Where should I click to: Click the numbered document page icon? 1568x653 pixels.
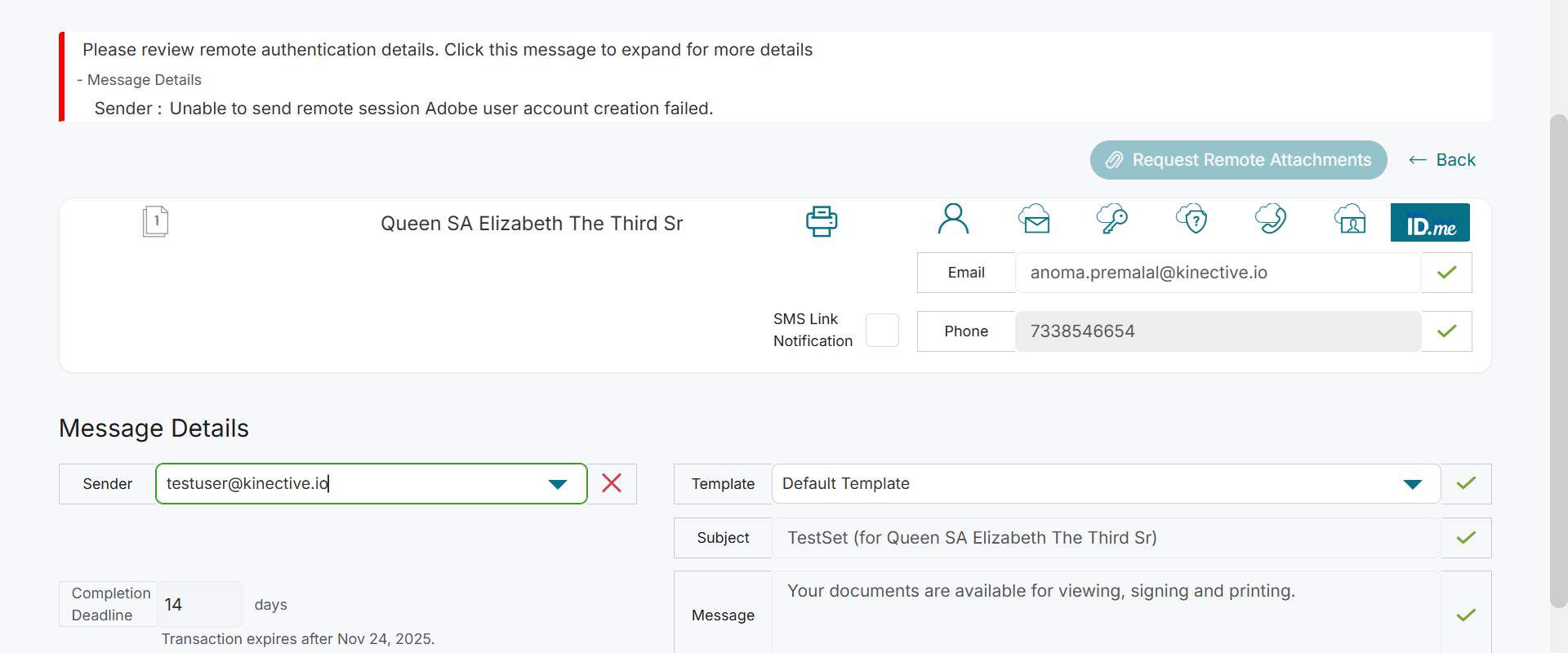(x=155, y=221)
